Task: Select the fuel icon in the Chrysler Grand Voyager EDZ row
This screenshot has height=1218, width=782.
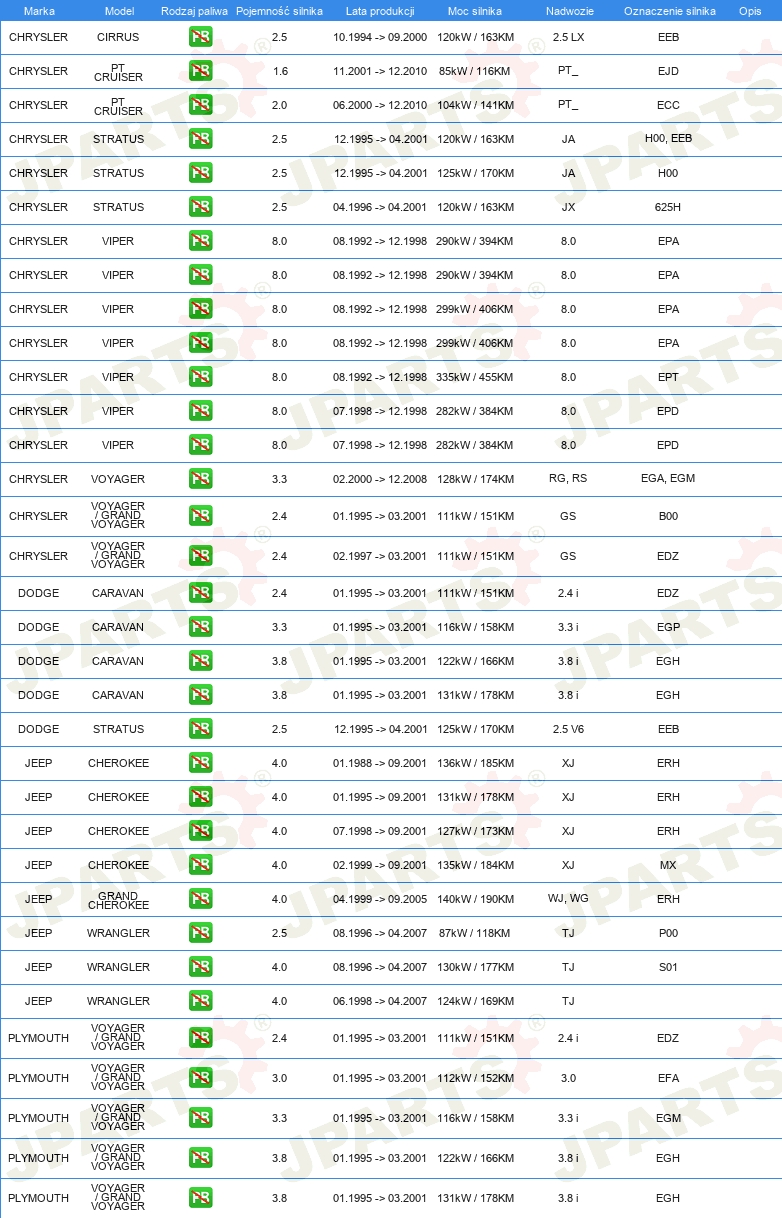Action: point(200,557)
